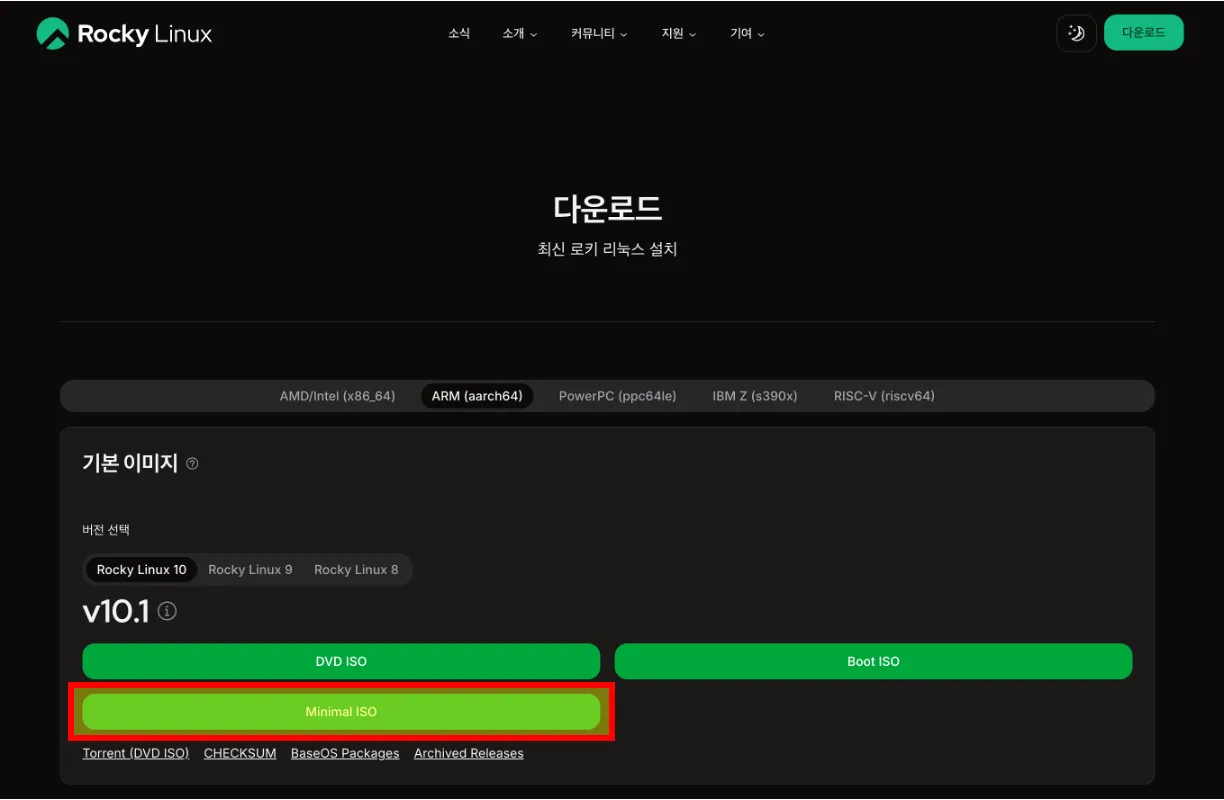The image size is (1224, 800).
Task: Open the Torrent (DVD ISO) link
Action: coord(136,753)
